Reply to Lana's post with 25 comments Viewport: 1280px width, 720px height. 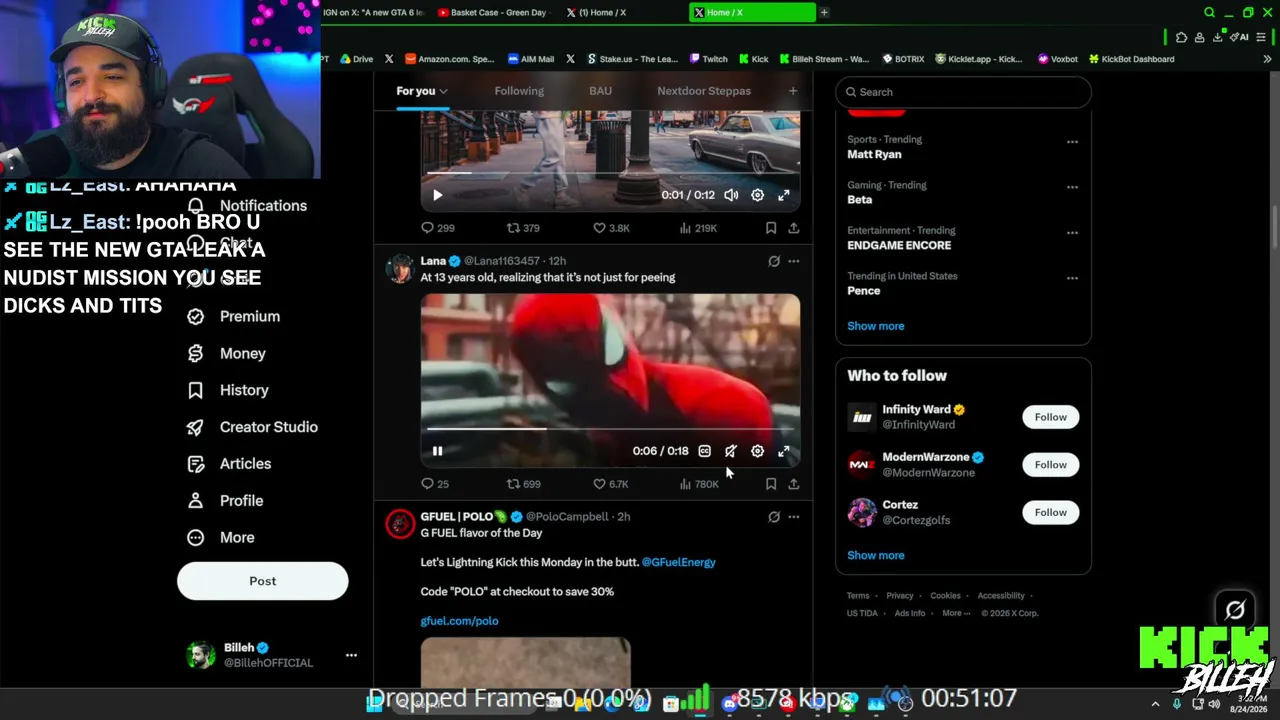click(x=435, y=484)
